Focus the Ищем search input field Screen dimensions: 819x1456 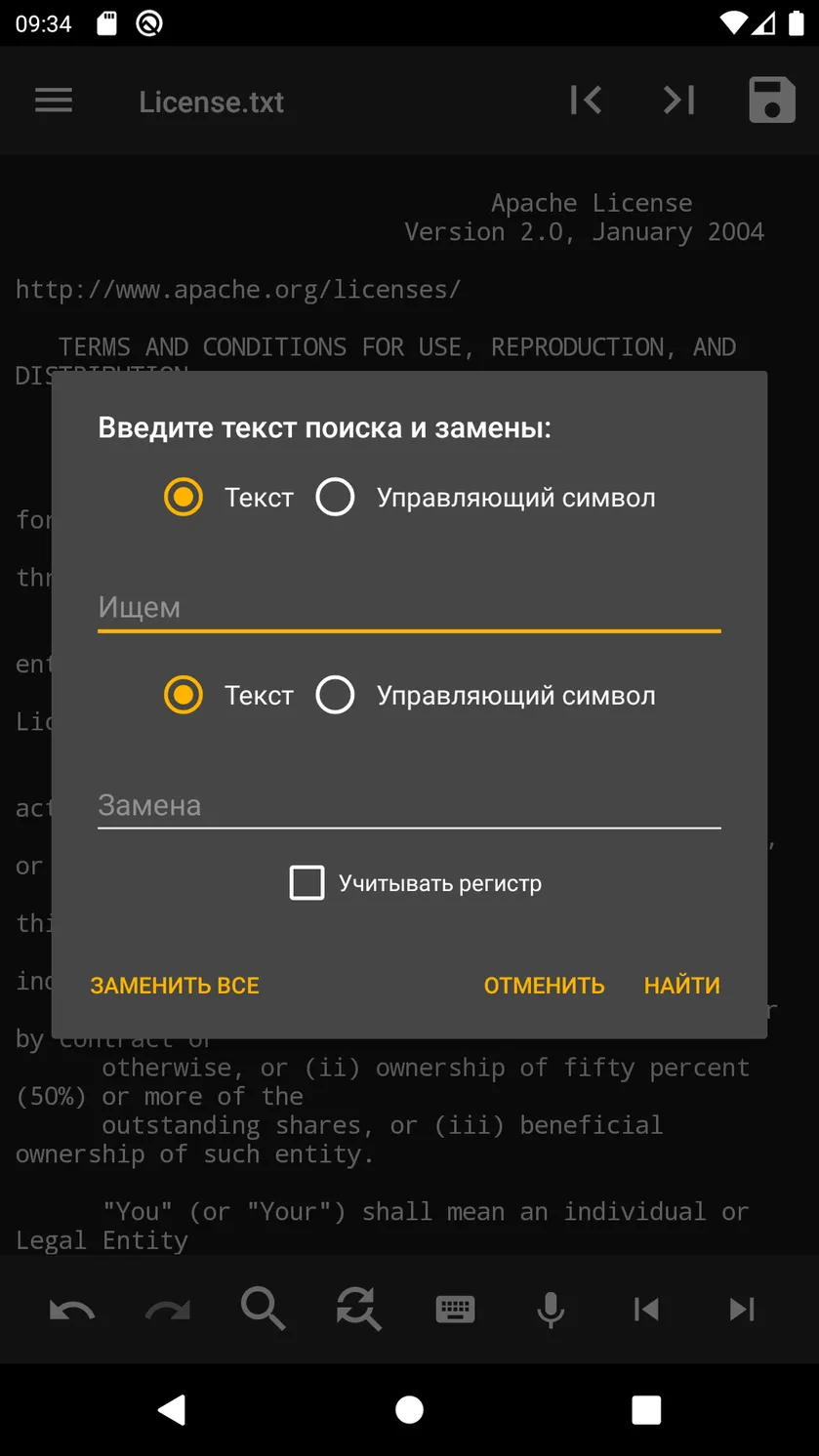click(409, 607)
